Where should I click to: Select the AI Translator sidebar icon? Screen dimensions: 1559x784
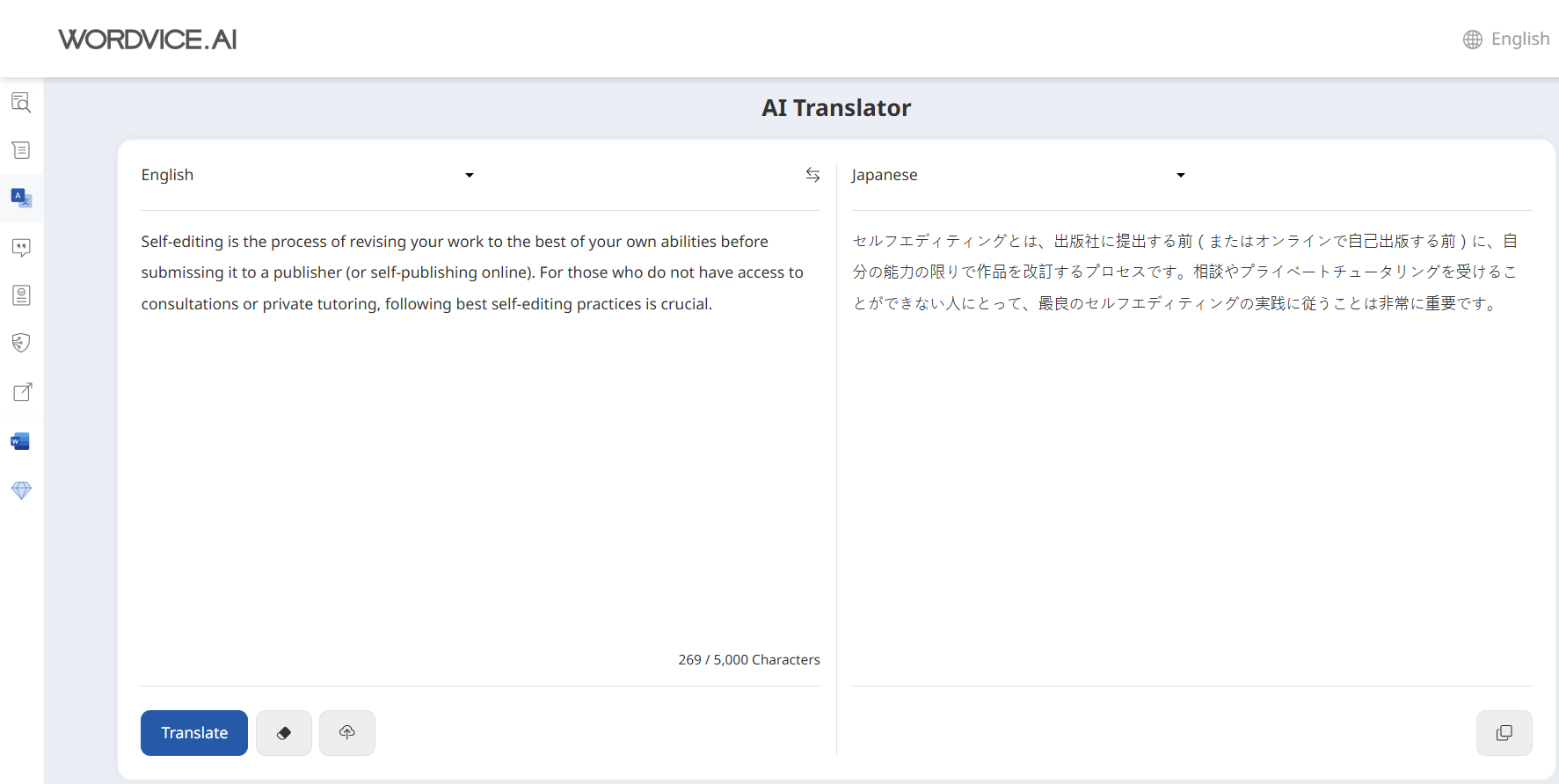(x=21, y=199)
